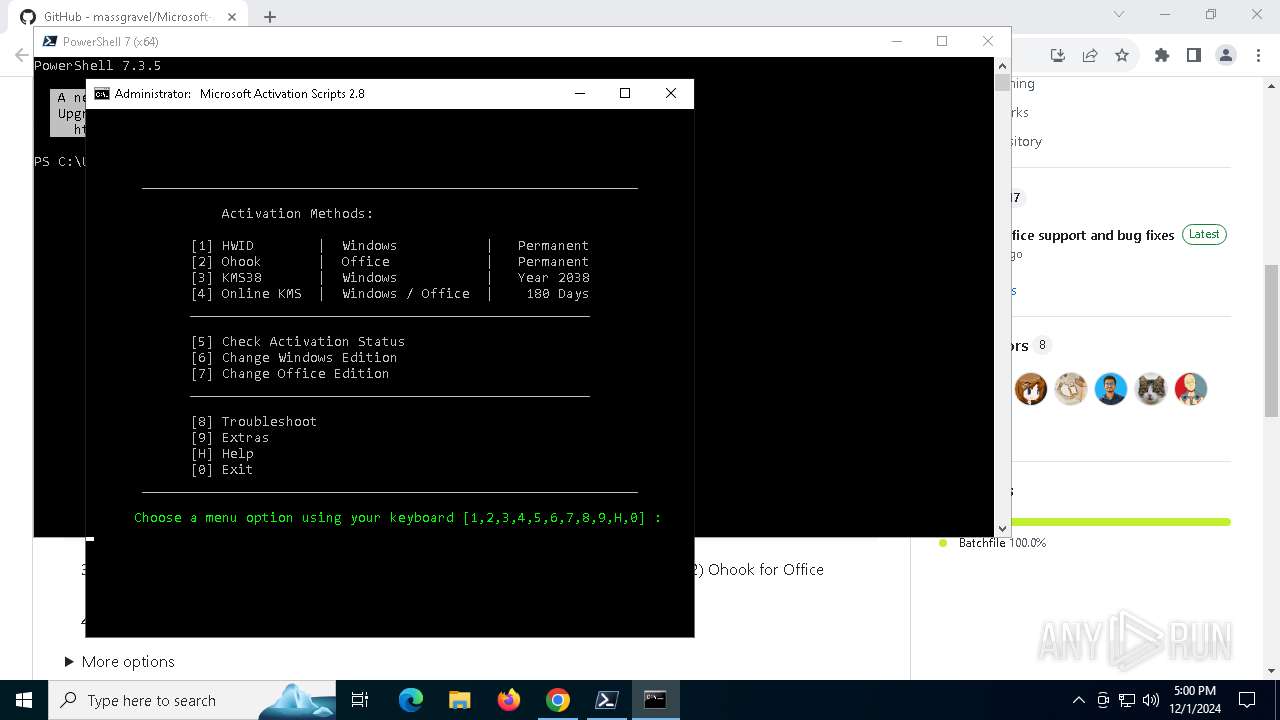The height and width of the screenshot is (720, 1280).
Task: Open Task View on the taskbar
Action: pyautogui.click(x=360, y=700)
